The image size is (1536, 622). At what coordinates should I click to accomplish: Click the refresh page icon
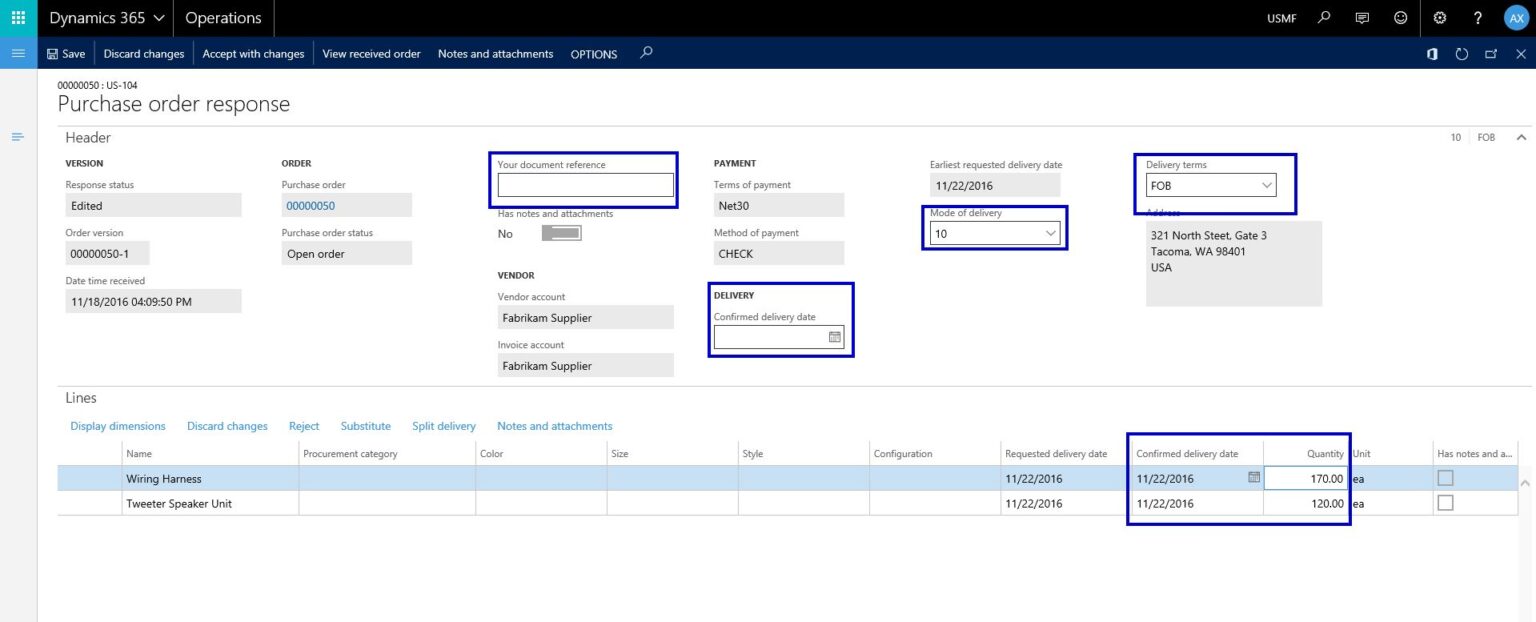click(x=1461, y=54)
